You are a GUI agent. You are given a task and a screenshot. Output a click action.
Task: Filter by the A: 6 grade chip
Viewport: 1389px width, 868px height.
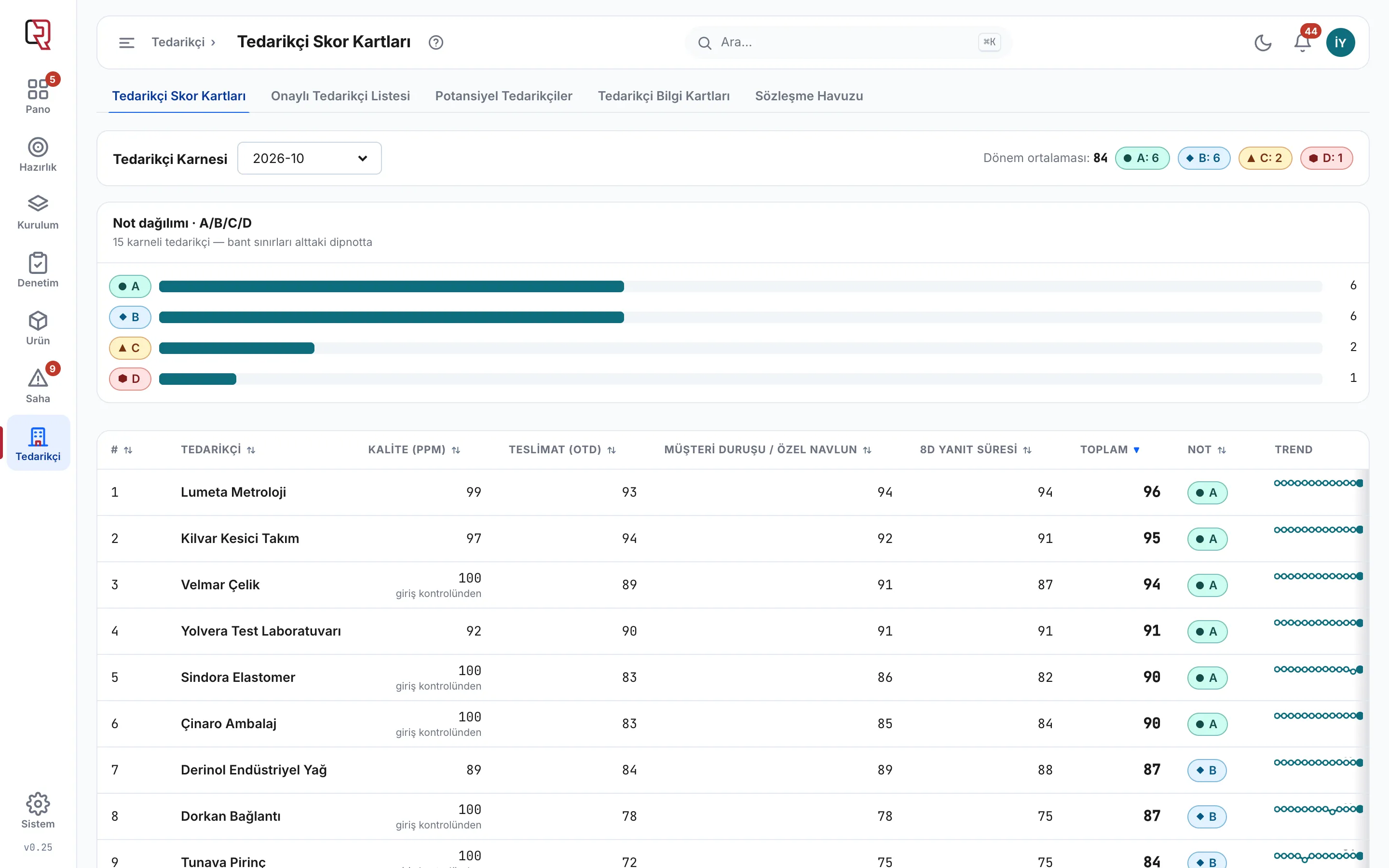[1142, 159]
